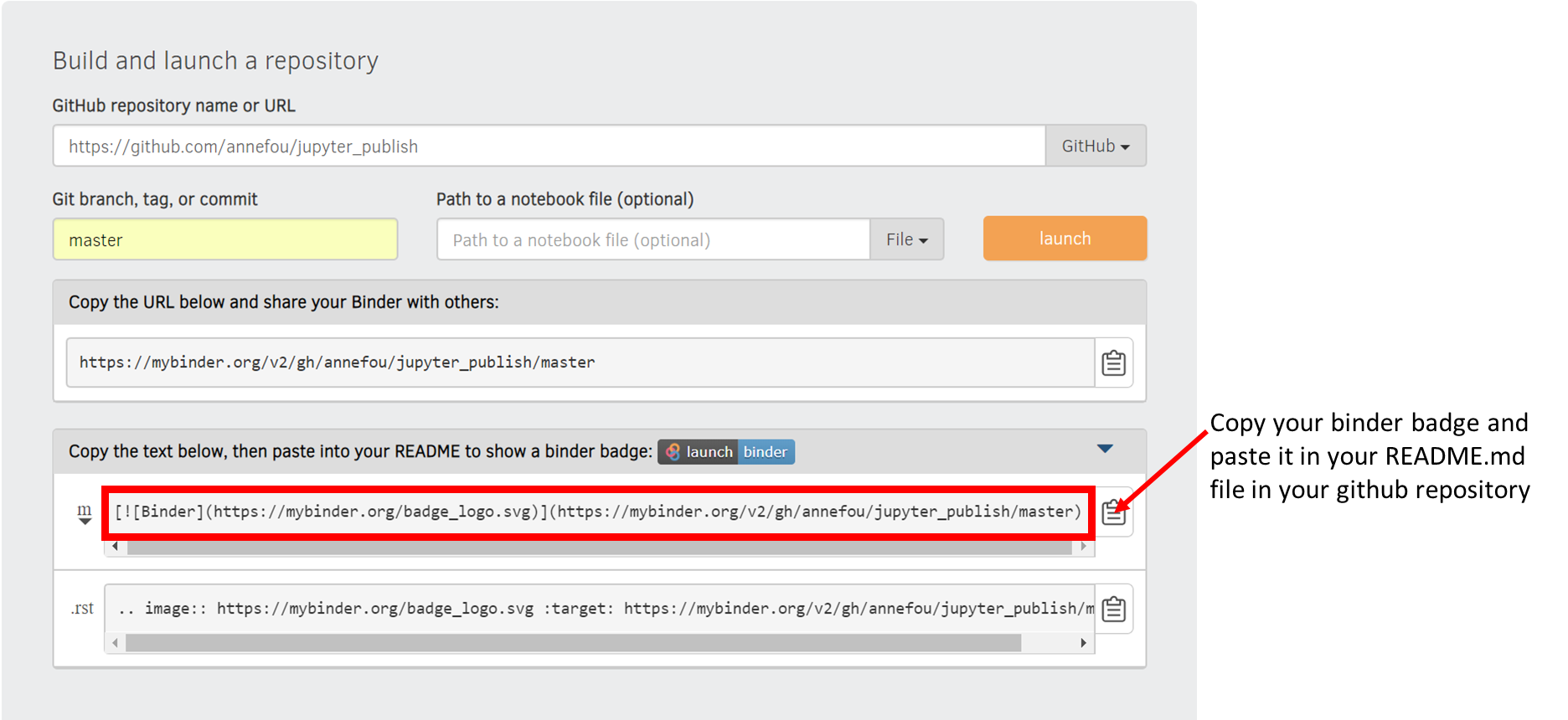Click the launch binder badge image

pyautogui.click(x=726, y=452)
